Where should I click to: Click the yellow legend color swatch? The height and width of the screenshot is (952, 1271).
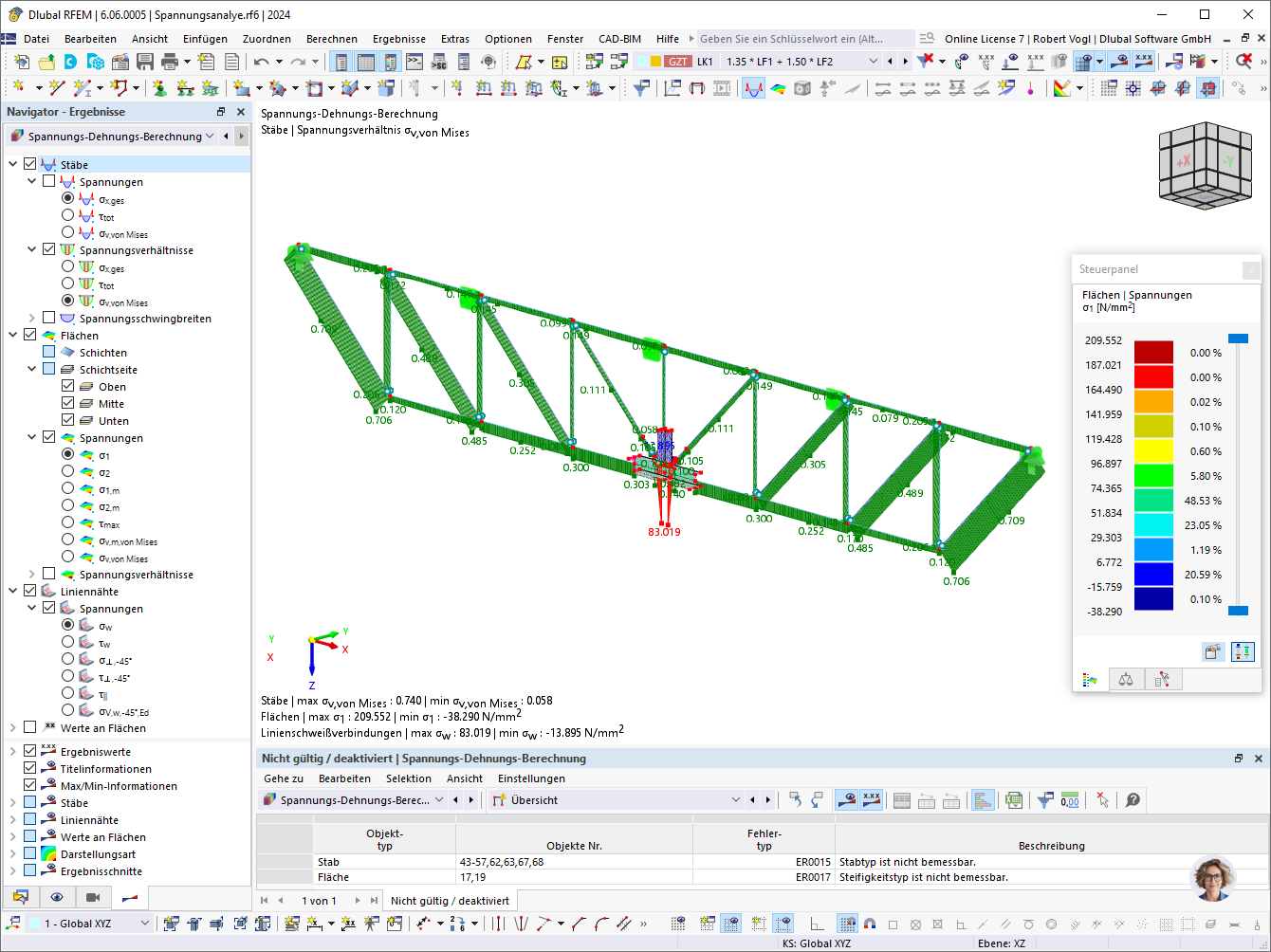click(1153, 451)
